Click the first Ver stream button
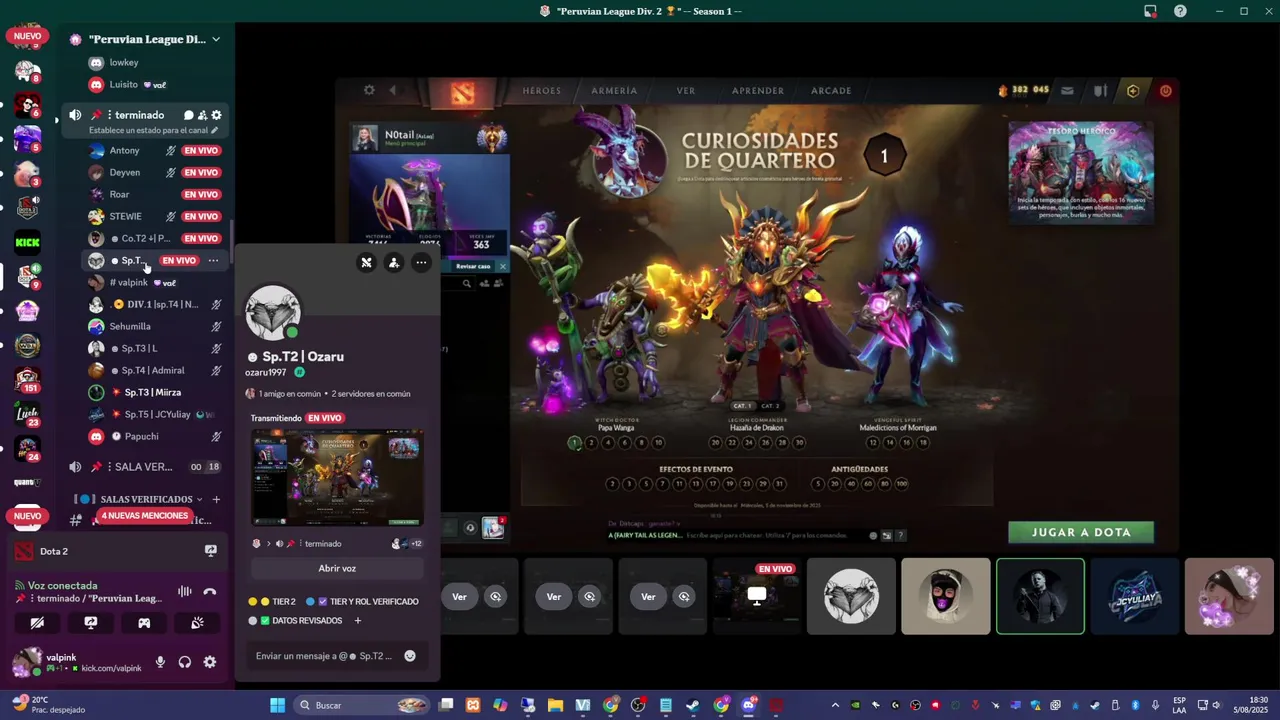This screenshot has width=1280, height=720. click(x=459, y=597)
